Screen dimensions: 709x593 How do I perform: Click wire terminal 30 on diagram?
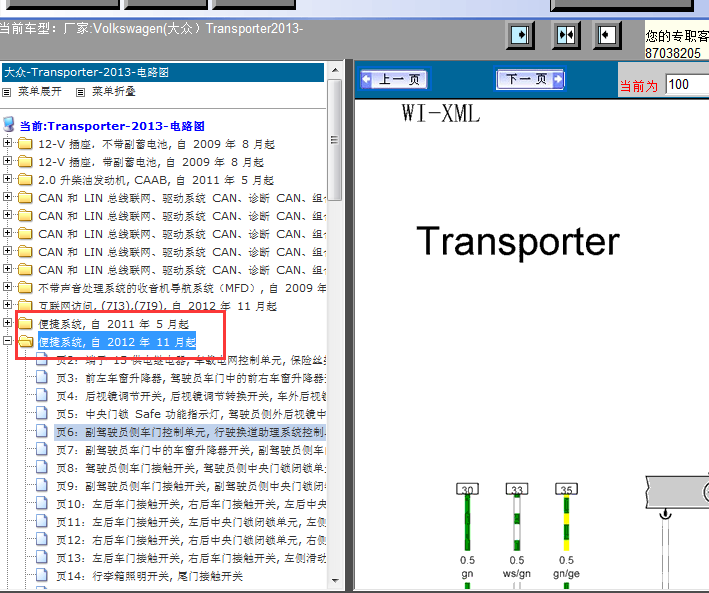pos(468,489)
